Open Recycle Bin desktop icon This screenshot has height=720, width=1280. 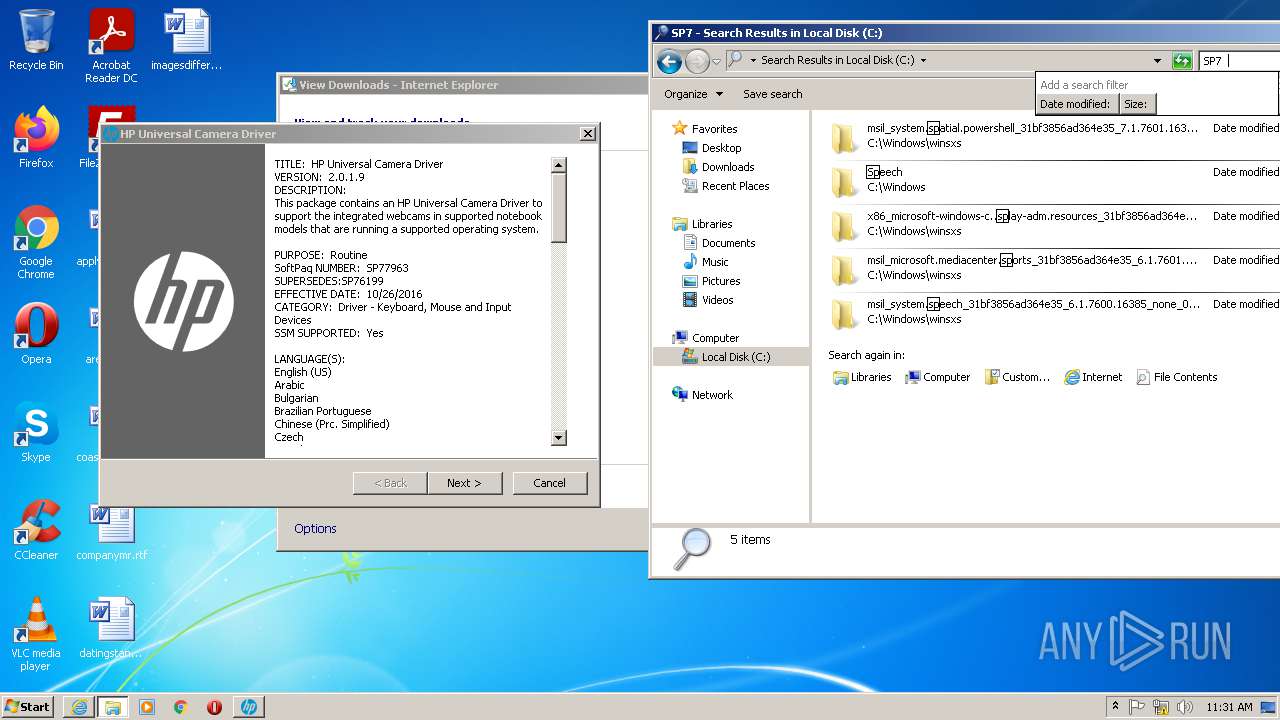point(36,40)
